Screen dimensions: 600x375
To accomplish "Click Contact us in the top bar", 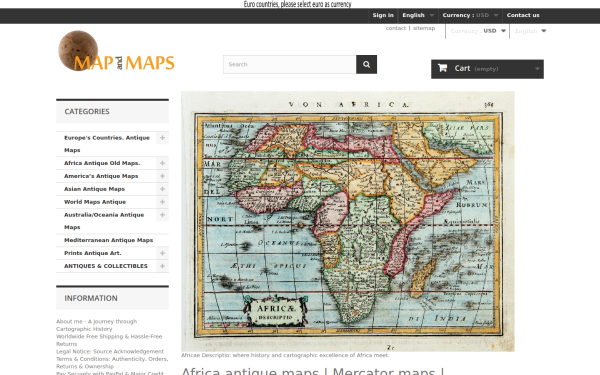I will [523, 15].
